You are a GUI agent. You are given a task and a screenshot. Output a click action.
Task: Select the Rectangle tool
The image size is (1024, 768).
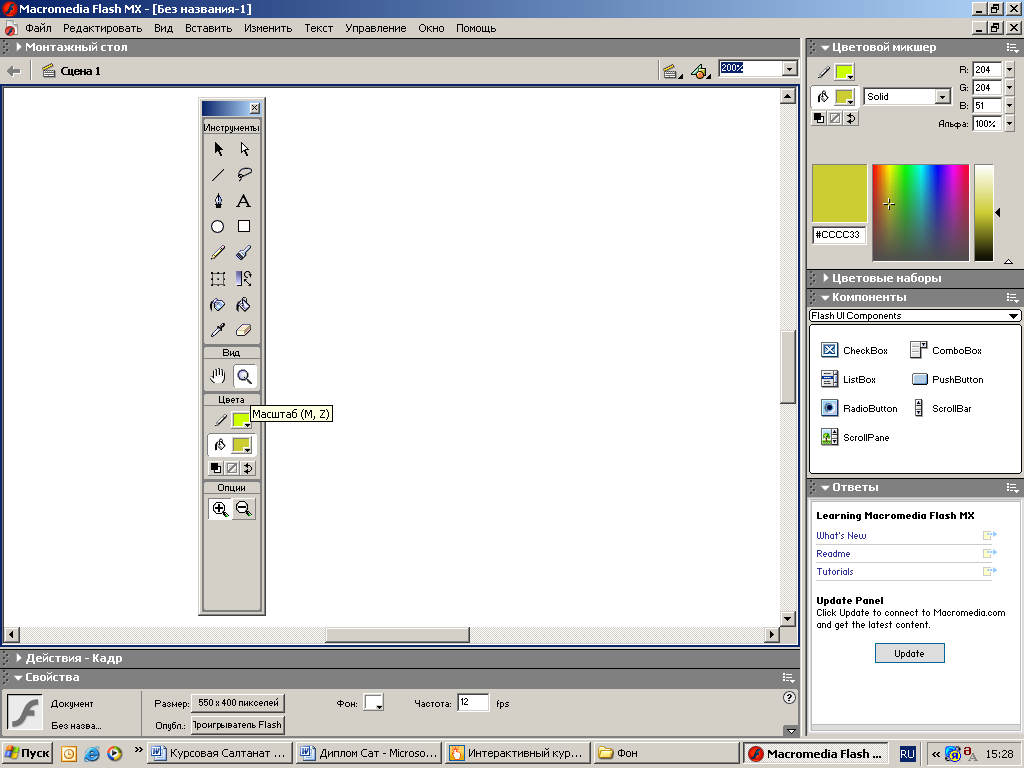click(244, 227)
